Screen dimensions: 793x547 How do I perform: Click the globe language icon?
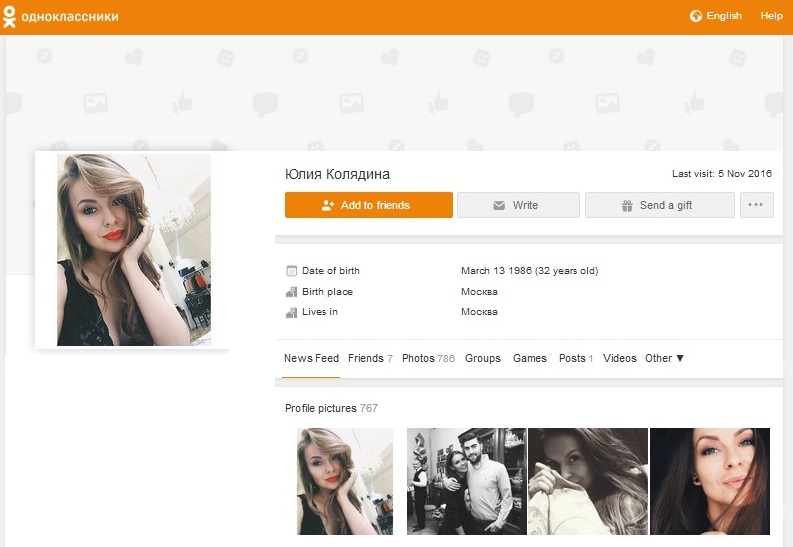(x=696, y=16)
